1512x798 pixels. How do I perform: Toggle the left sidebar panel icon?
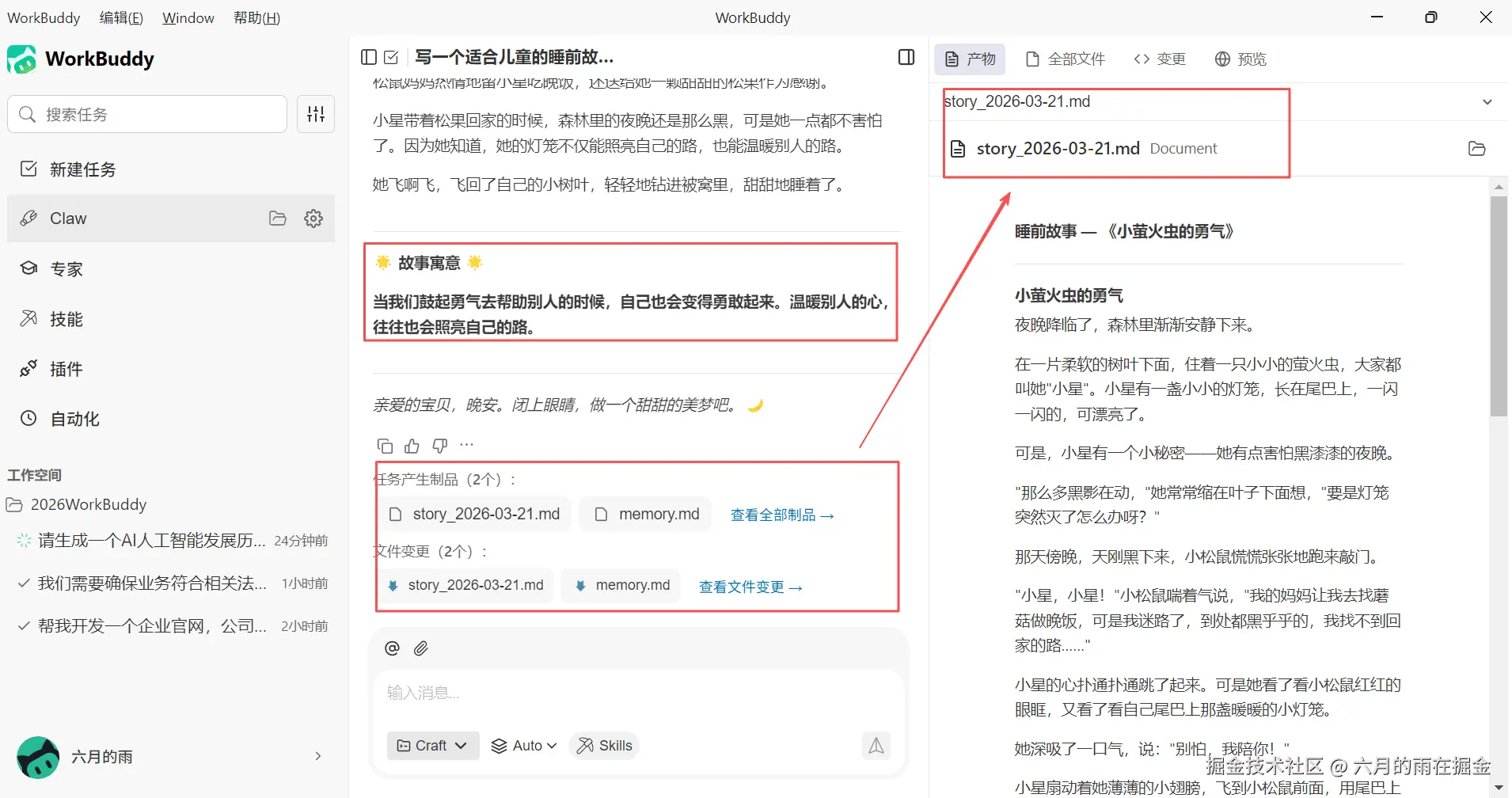(368, 57)
